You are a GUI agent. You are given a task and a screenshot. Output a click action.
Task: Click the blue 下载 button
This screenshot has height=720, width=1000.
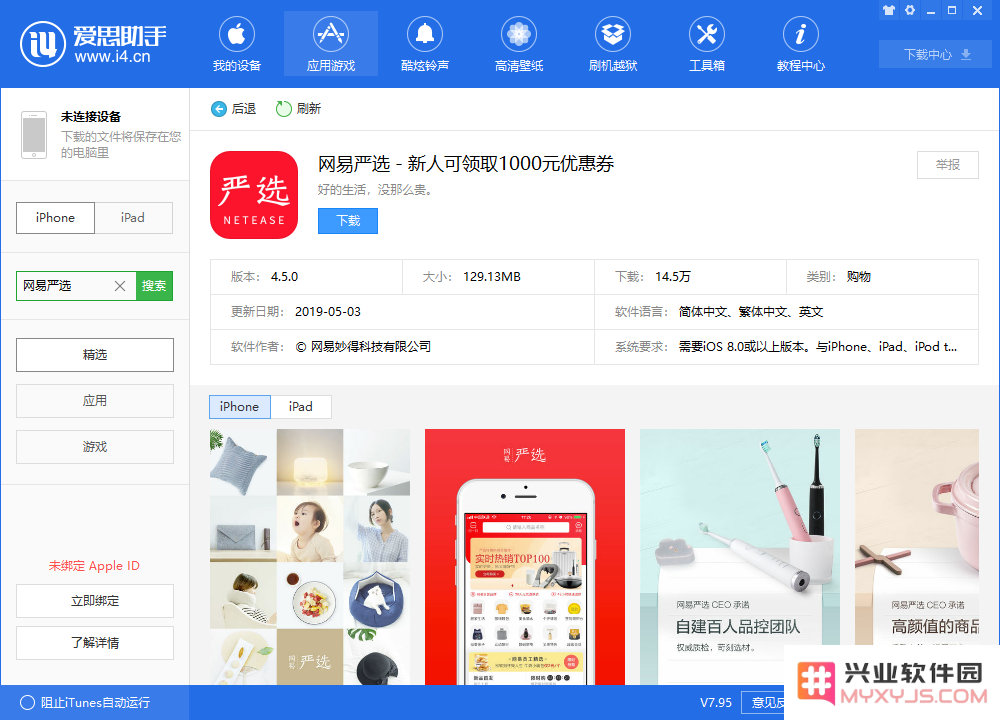(x=348, y=221)
